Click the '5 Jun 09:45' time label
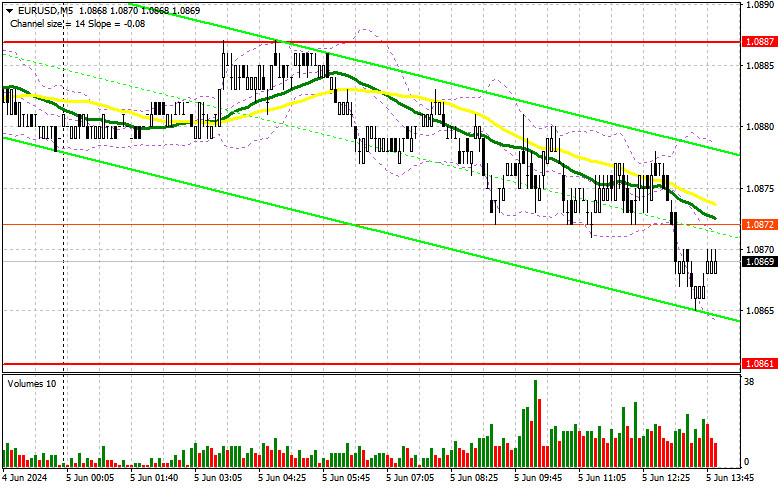The height and width of the screenshot is (489, 781). pos(538,478)
